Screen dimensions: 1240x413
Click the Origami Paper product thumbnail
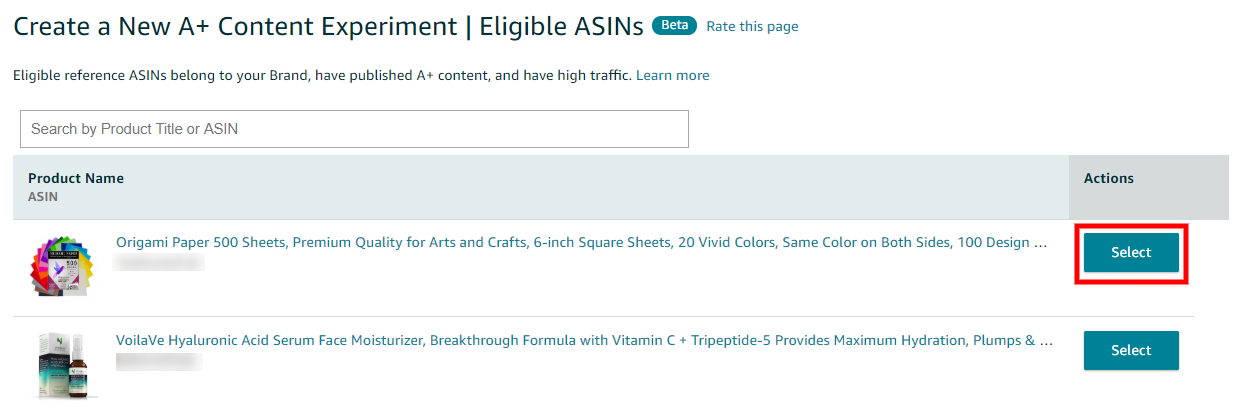tap(62, 266)
